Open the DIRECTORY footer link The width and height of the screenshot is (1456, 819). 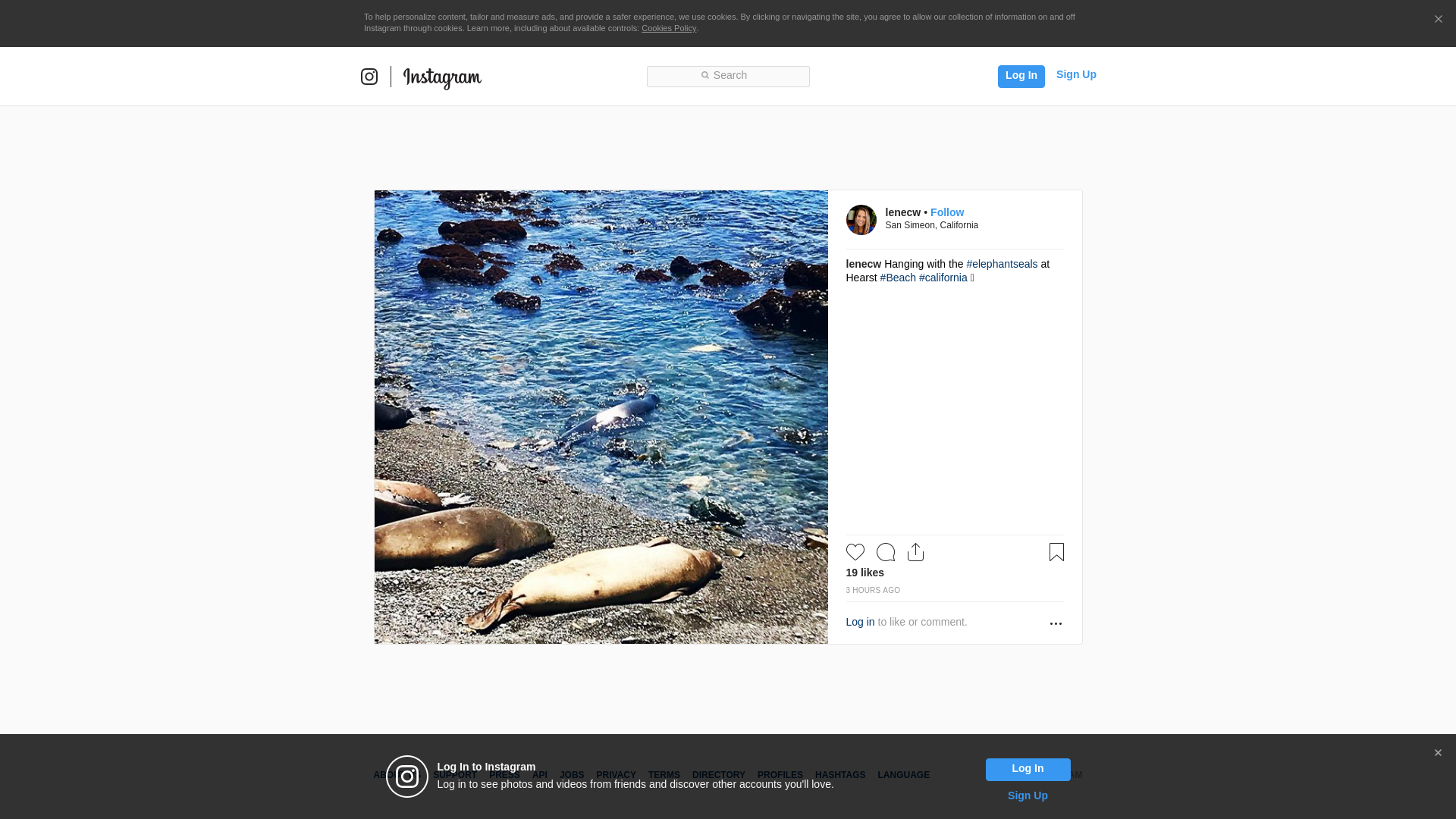(718, 775)
